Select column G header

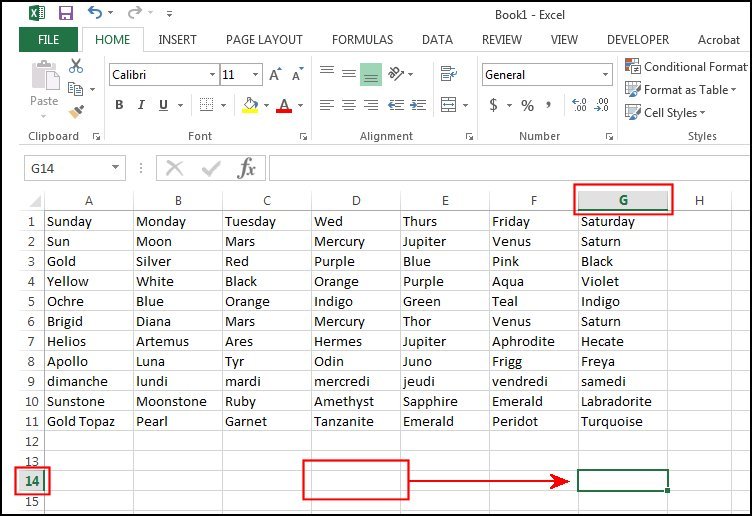[x=623, y=200]
